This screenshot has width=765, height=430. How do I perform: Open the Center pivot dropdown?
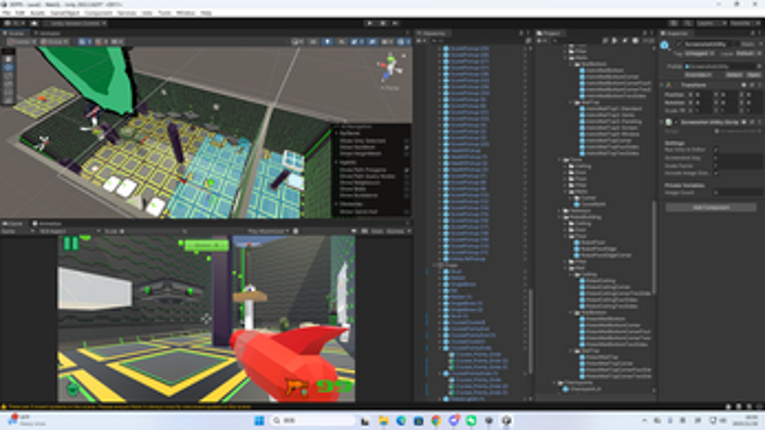tap(22, 42)
